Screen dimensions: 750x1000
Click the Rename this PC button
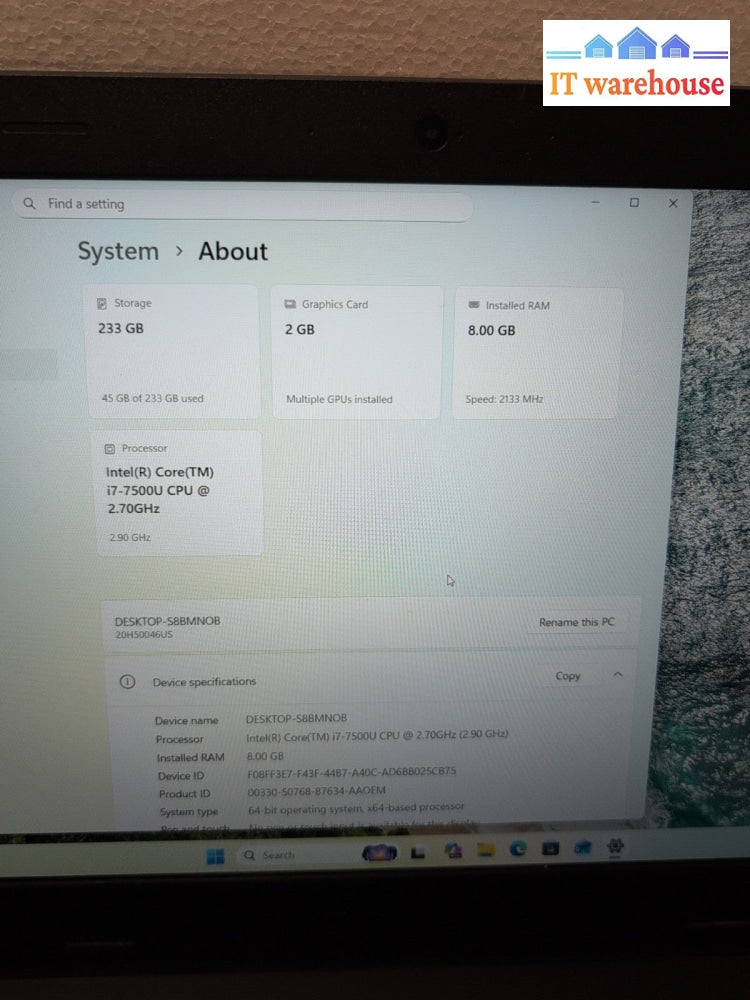[x=576, y=622]
